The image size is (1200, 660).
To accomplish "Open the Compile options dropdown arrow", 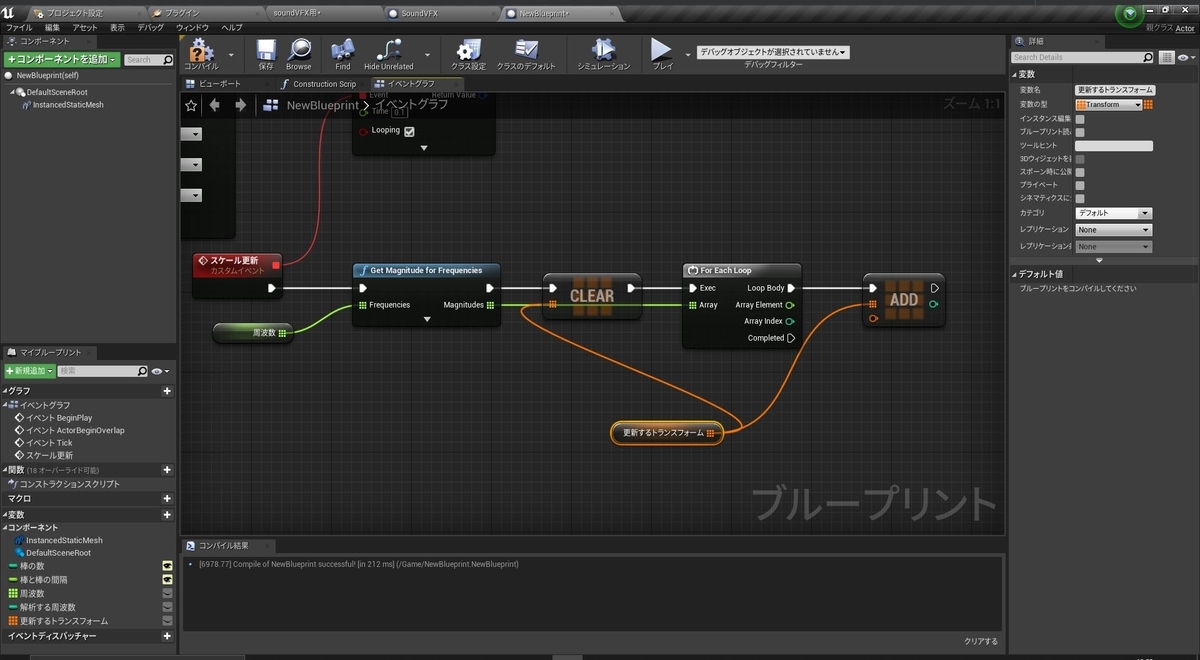I will click(x=231, y=55).
